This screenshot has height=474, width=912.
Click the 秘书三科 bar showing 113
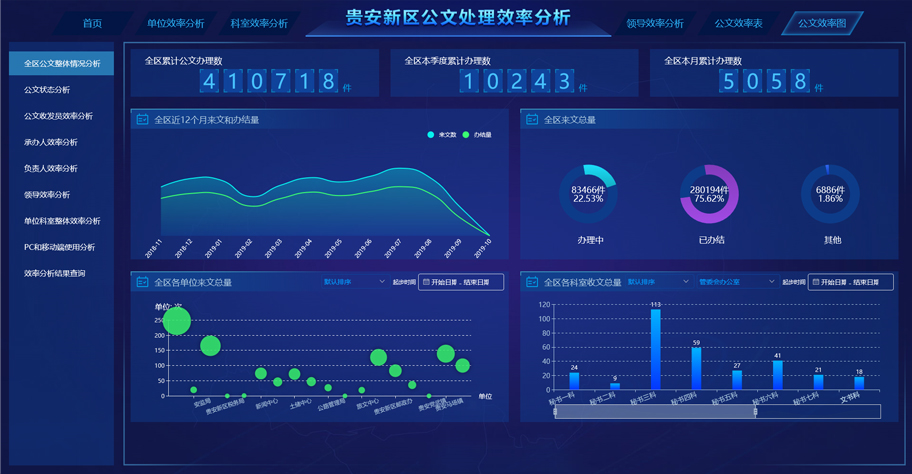pyautogui.click(x=656, y=348)
